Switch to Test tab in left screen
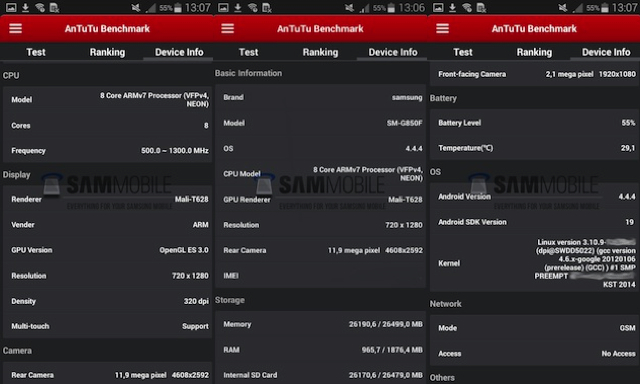640x384 pixels. (36, 52)
